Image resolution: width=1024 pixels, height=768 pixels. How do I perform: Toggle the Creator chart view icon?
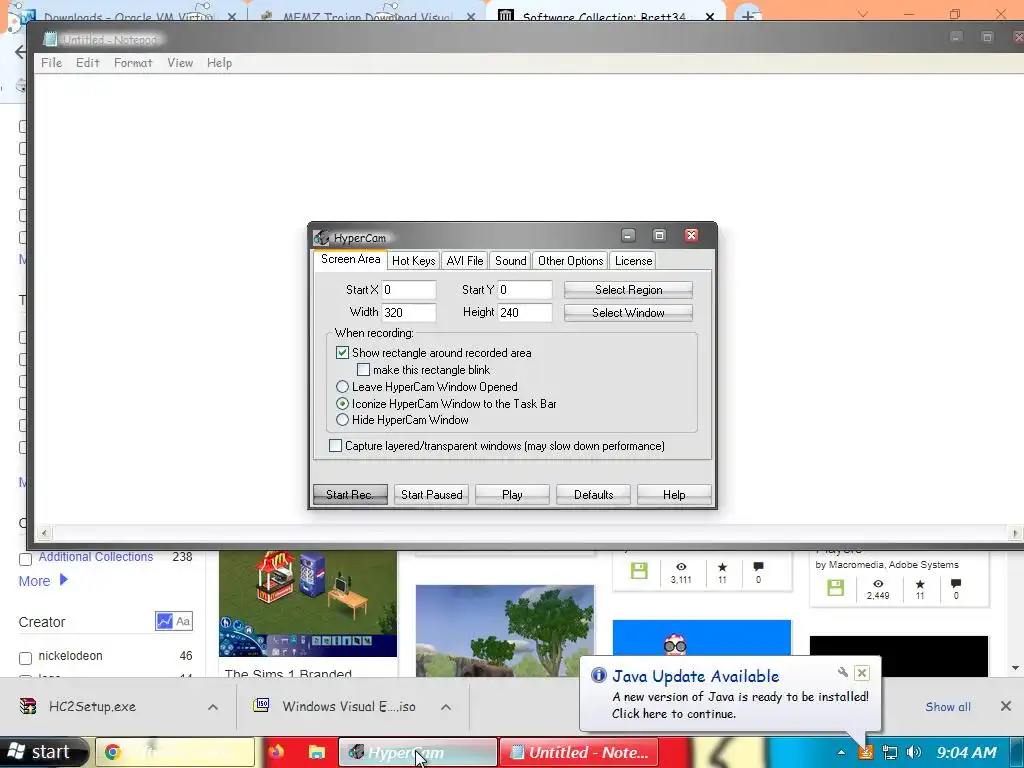164,621
